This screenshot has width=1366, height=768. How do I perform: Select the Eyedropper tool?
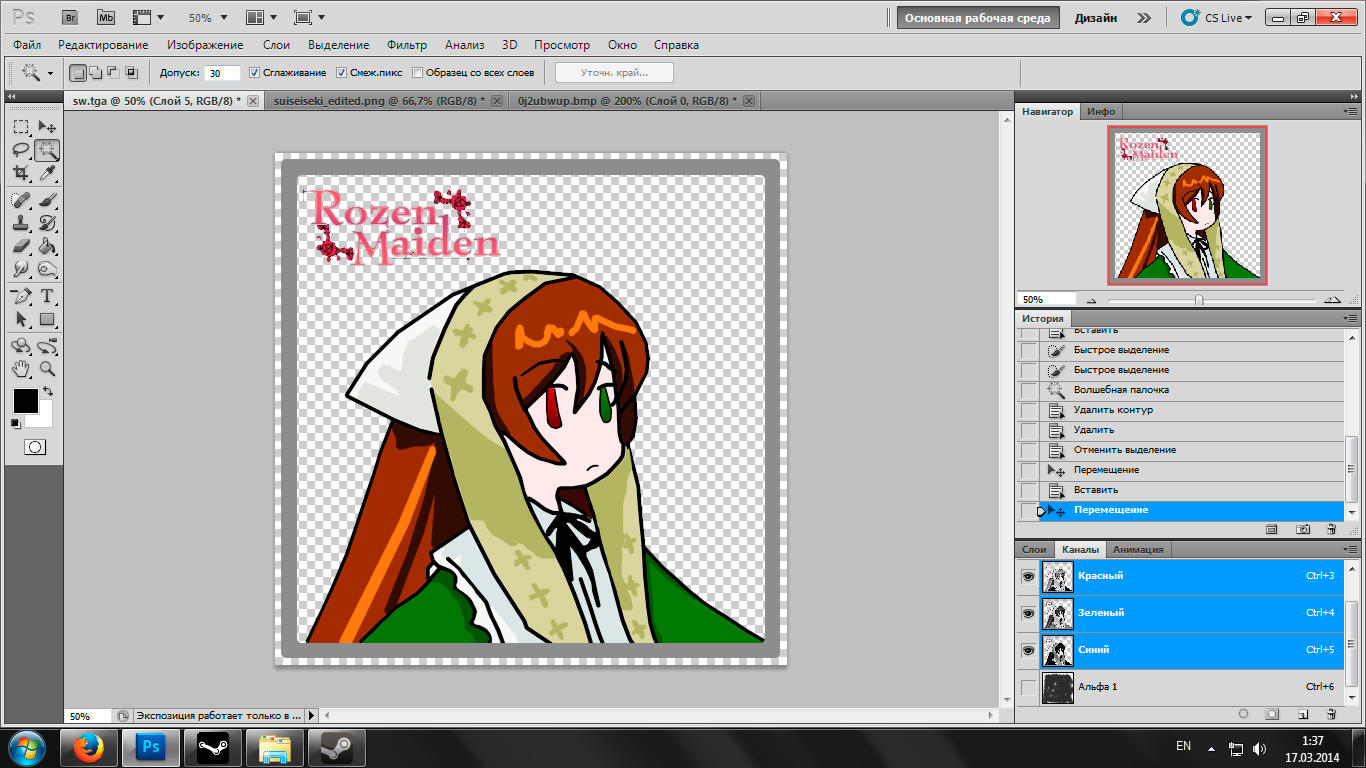[x=47, y=174]
